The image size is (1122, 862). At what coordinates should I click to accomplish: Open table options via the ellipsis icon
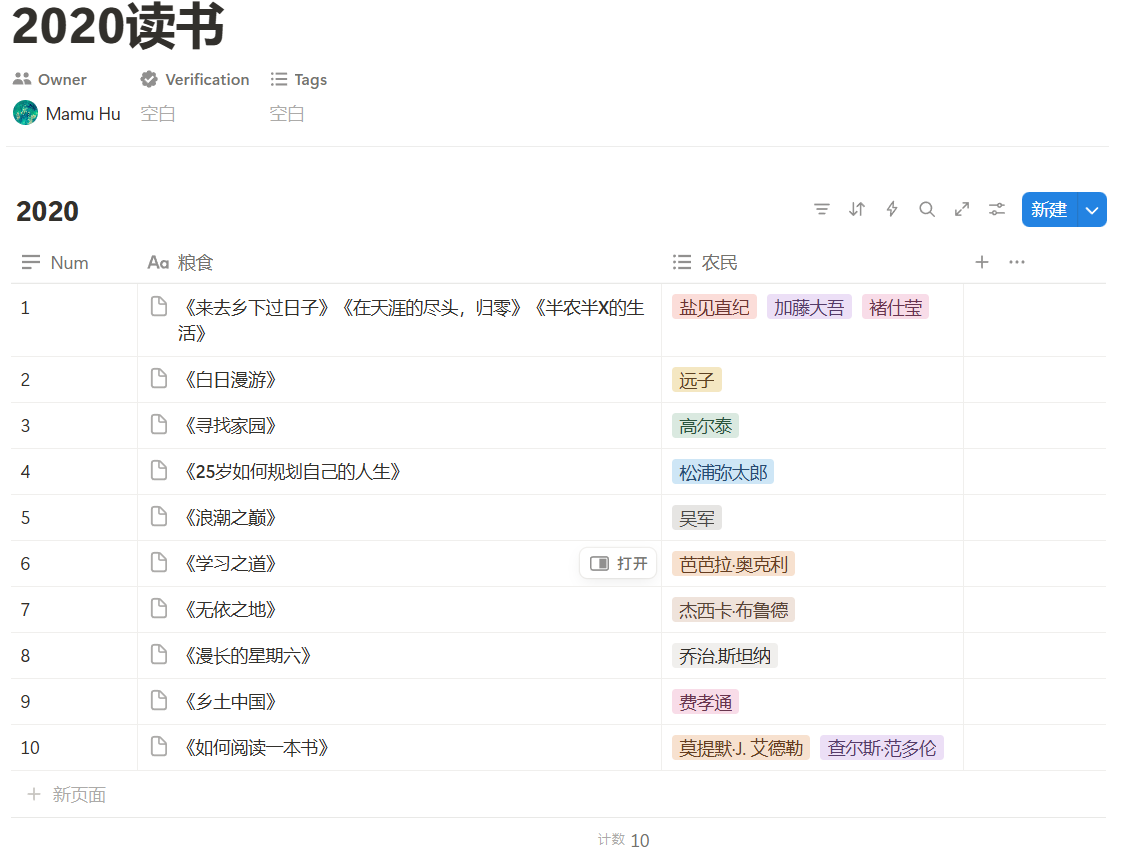1017,262
